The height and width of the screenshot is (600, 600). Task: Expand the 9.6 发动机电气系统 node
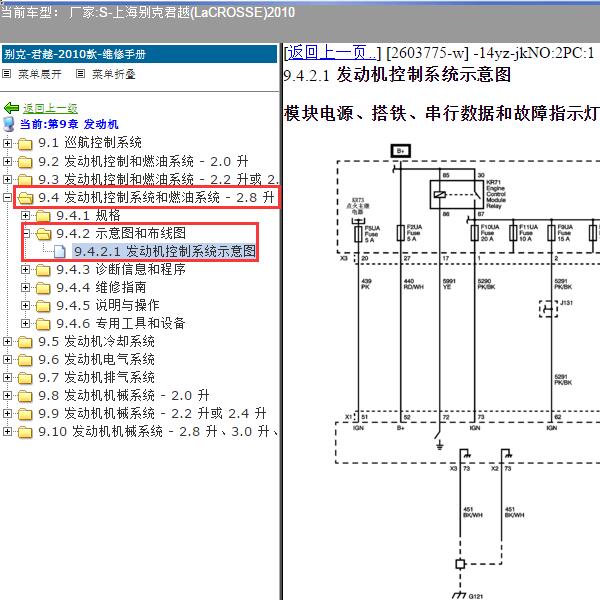click(x=7, y=359)
